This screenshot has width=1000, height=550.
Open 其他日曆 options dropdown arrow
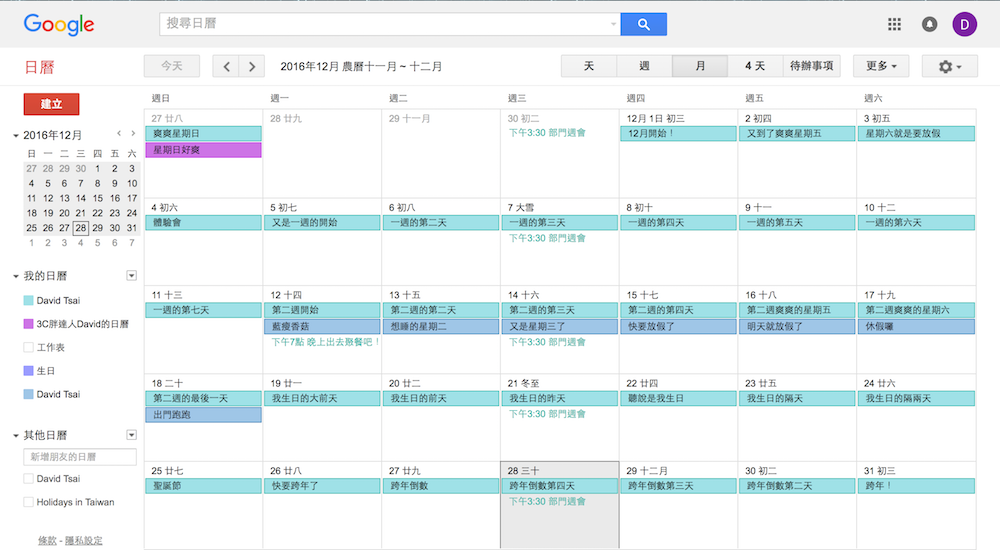[131, 435]
